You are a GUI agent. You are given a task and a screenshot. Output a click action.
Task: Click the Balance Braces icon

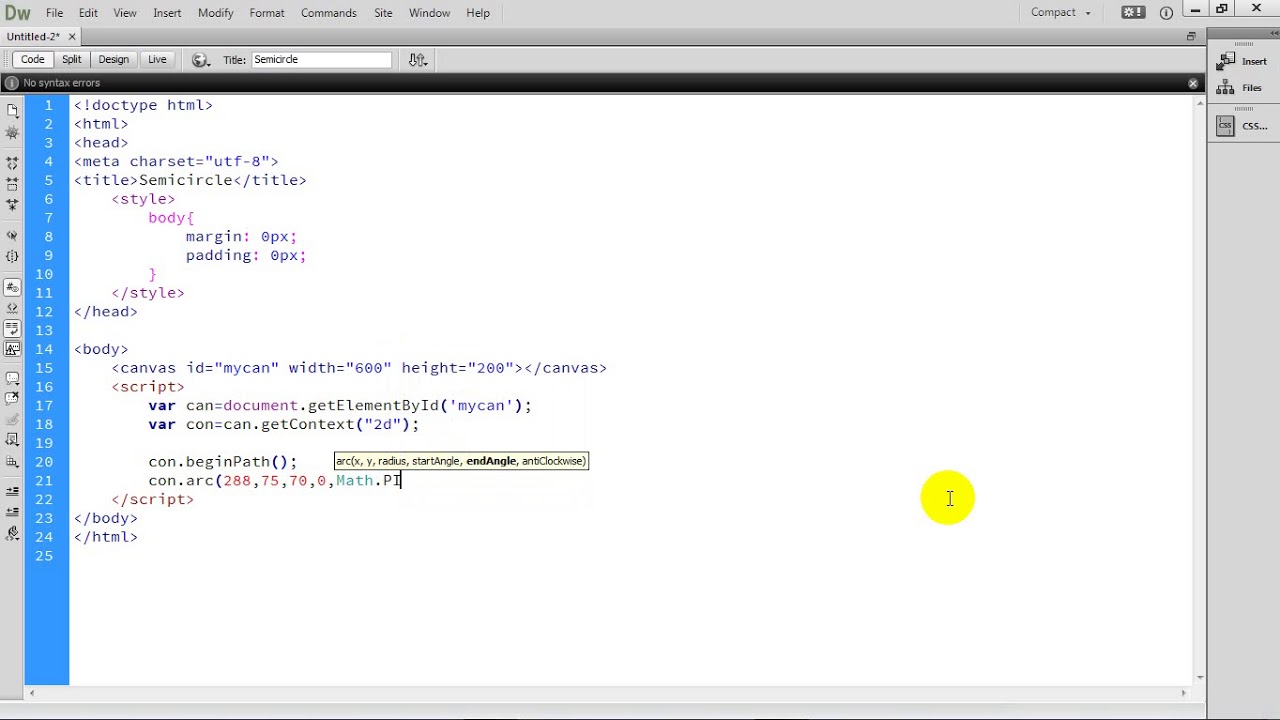click(12, 256)
